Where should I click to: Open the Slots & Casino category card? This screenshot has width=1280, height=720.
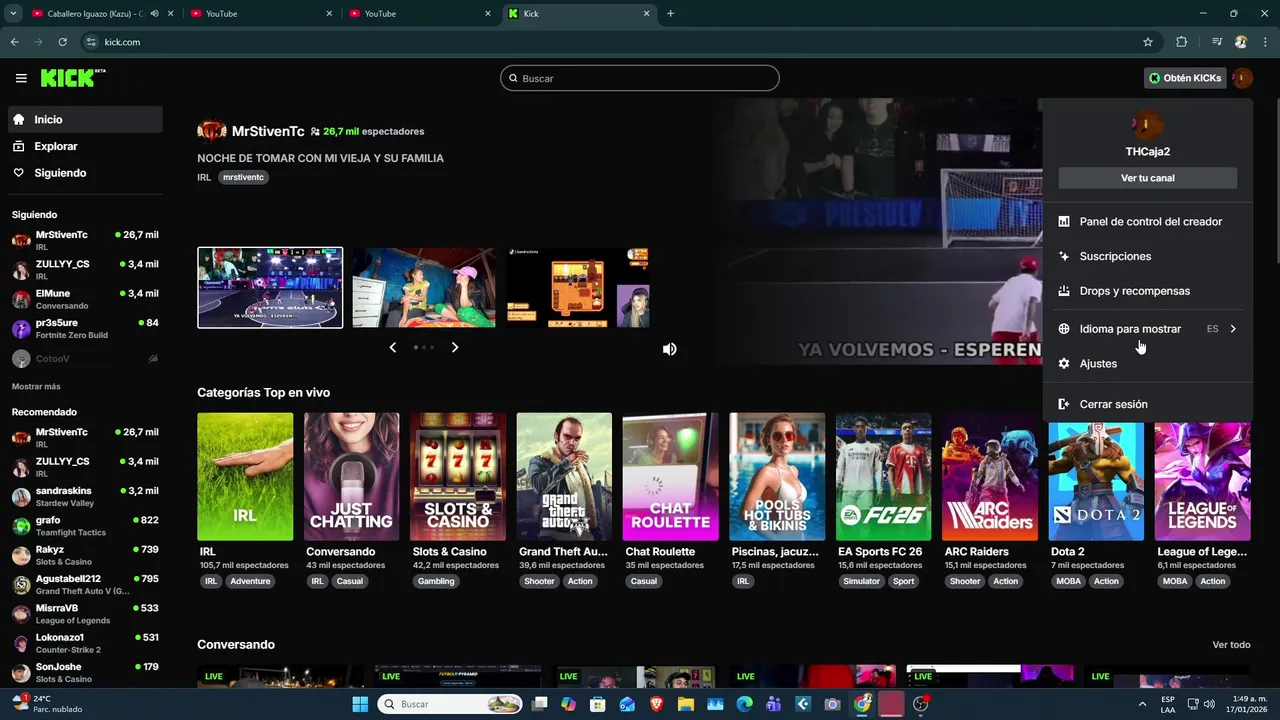point(458,477)
